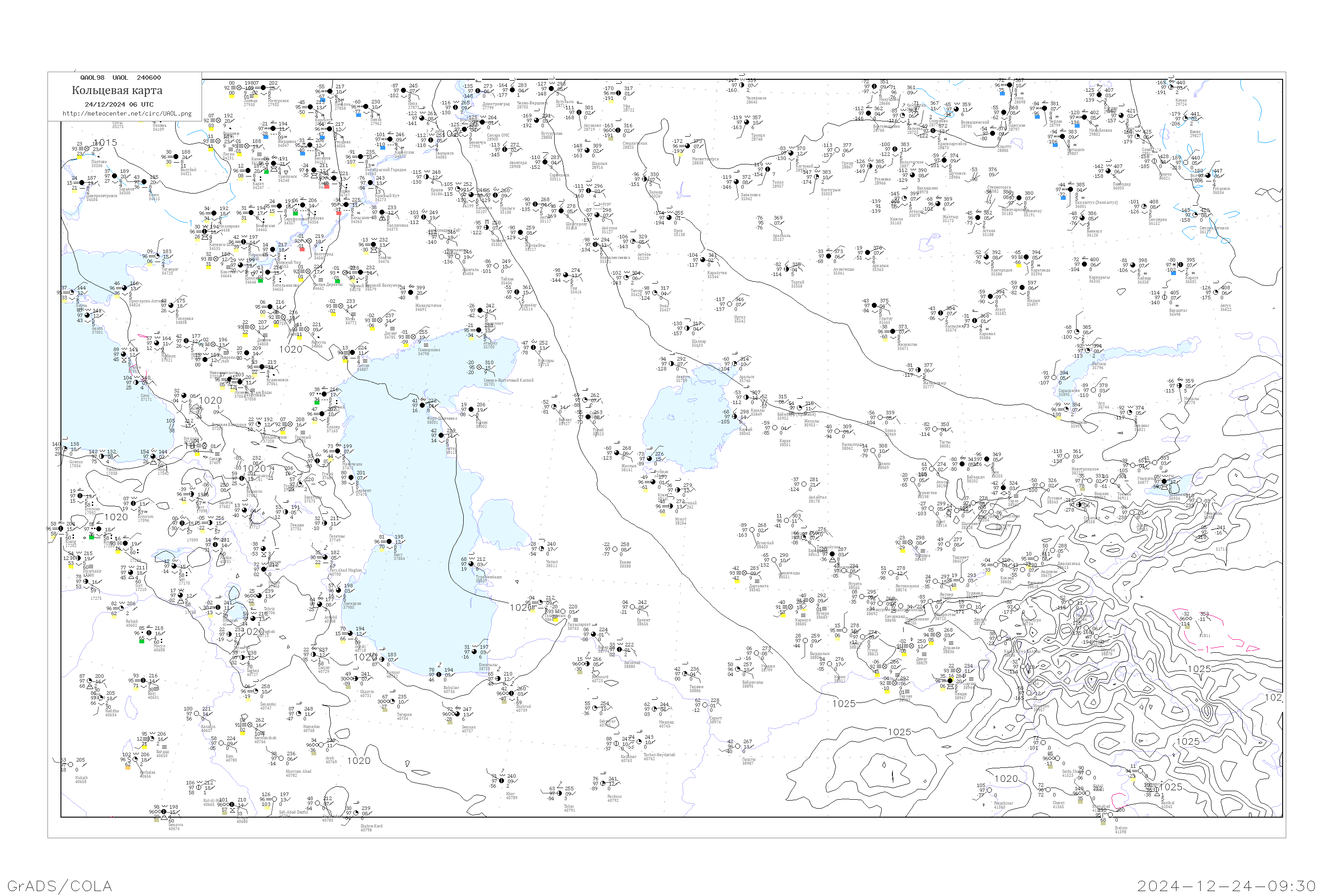Click the 2024-12-24-09:30 timestamp label
Image resolution: width=1344 pixels, height=896 pixels.
click(1226, 886)
